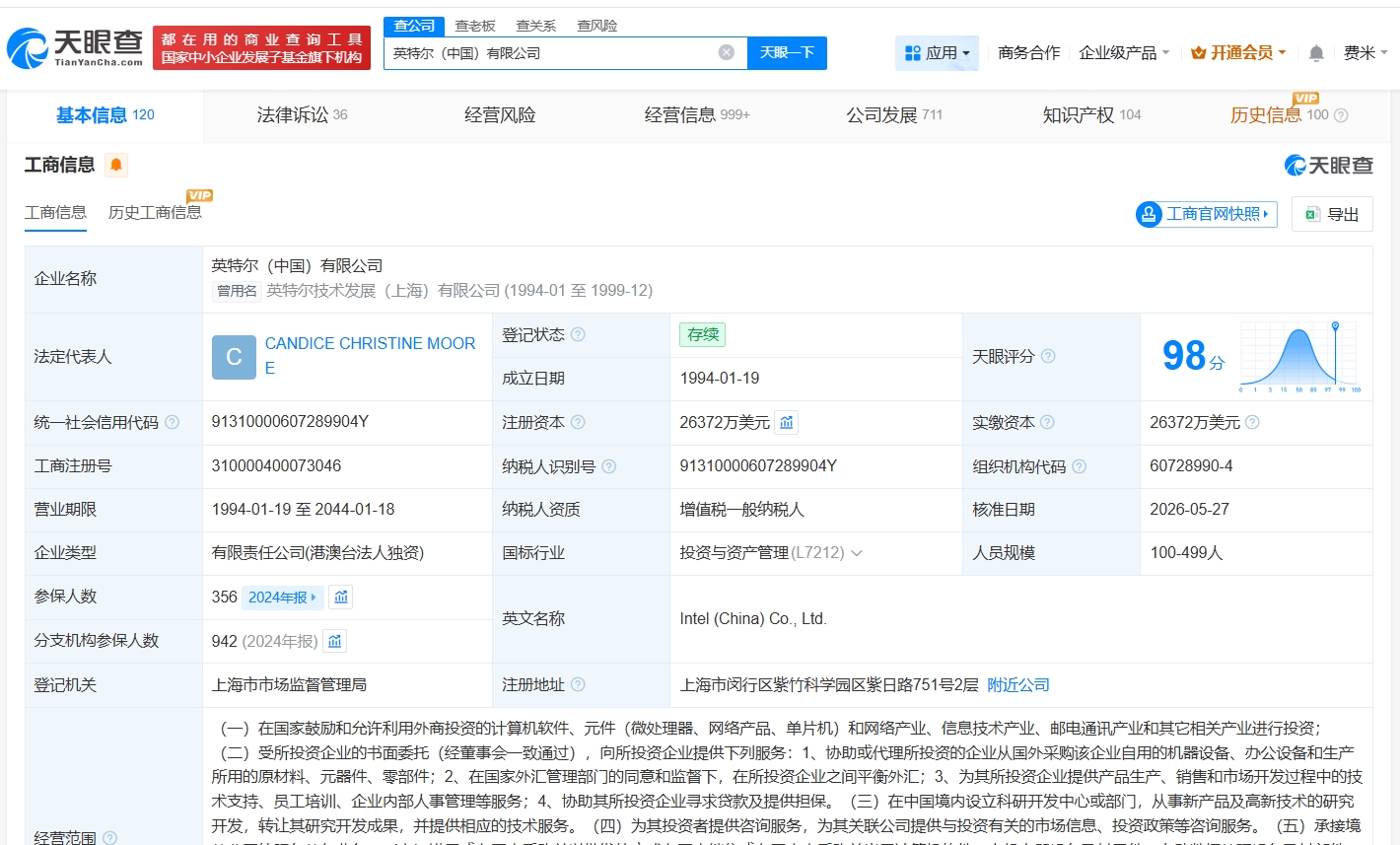Click the orange alert bell beside the 工商信息 heading
Screen dimensions: 1400x845
116,165
